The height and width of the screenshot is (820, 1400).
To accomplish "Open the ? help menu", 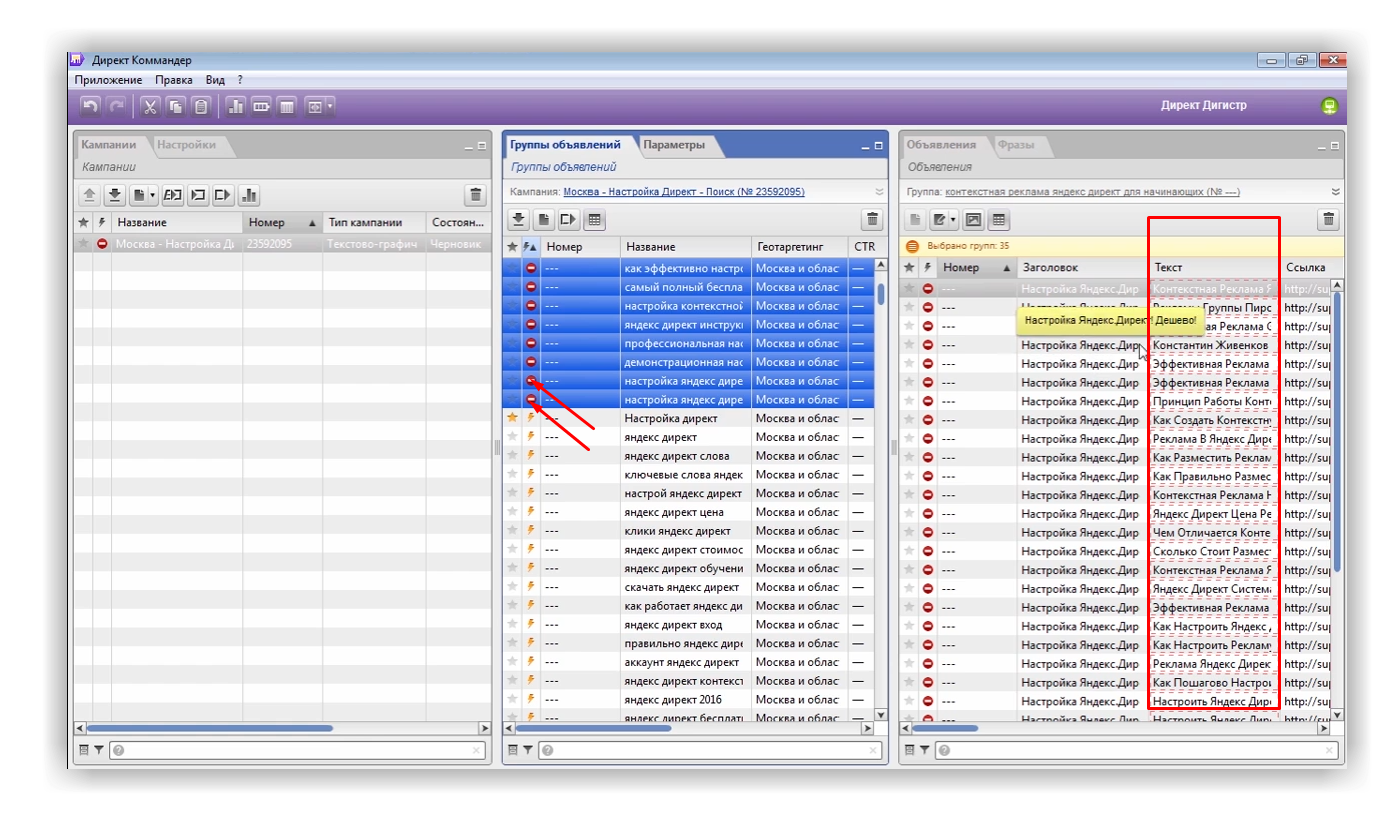I will (240, 80).
